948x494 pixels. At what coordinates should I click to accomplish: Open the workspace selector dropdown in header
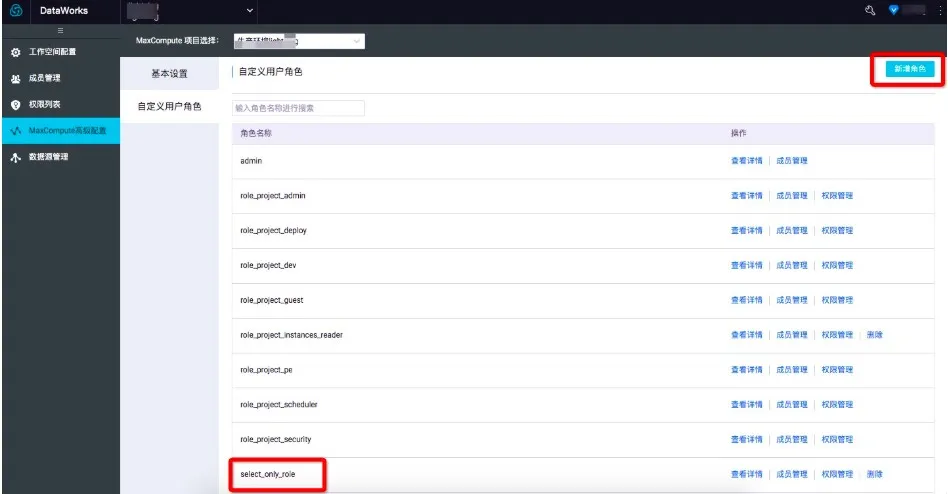190,10
